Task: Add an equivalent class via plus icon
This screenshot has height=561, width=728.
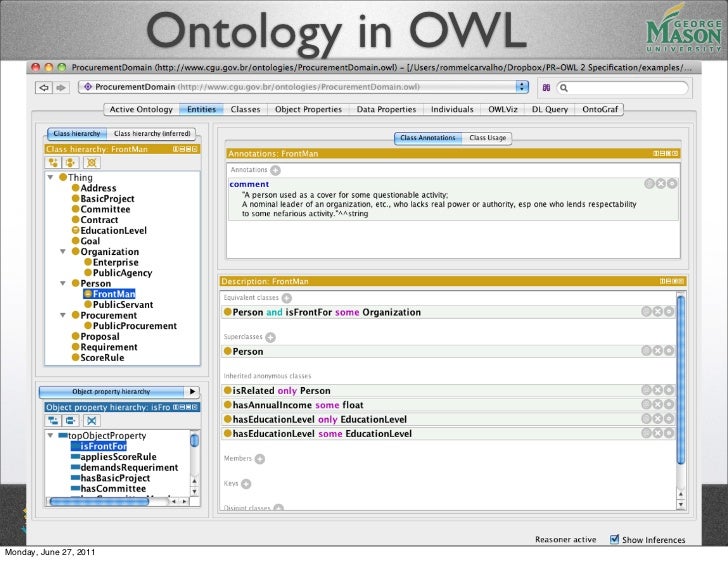Action: 286,298
